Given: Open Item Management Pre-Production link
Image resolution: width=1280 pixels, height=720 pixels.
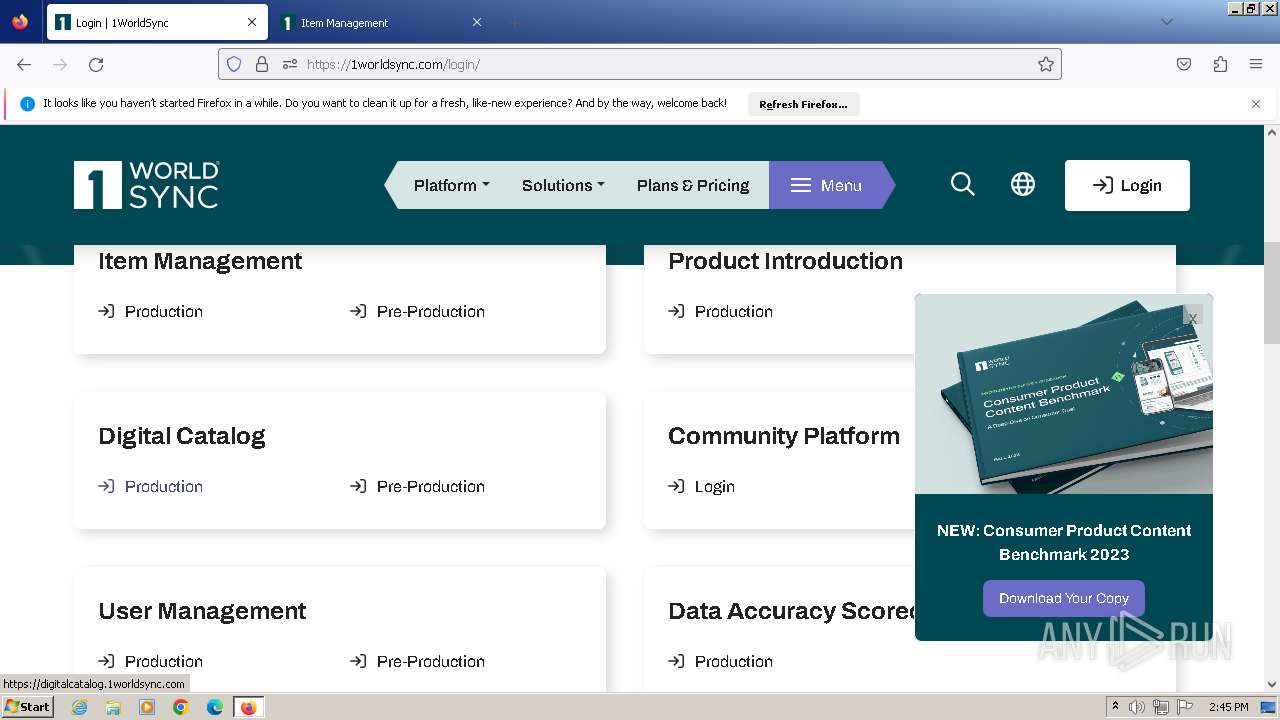Looking at the screenshot, I should pos(418,311).
